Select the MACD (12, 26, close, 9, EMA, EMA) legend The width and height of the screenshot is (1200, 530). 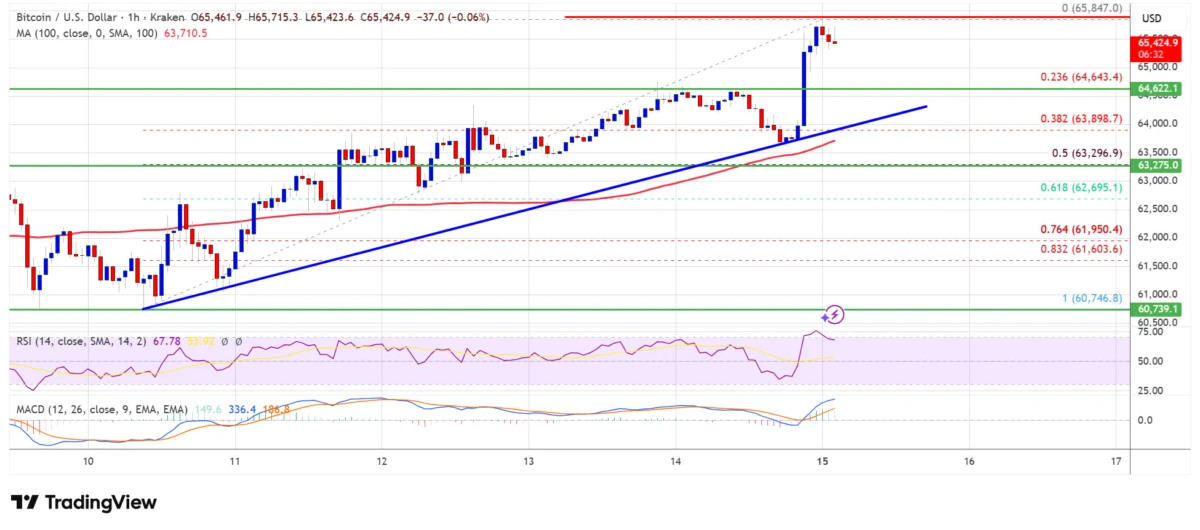click(x=101, y=410)
